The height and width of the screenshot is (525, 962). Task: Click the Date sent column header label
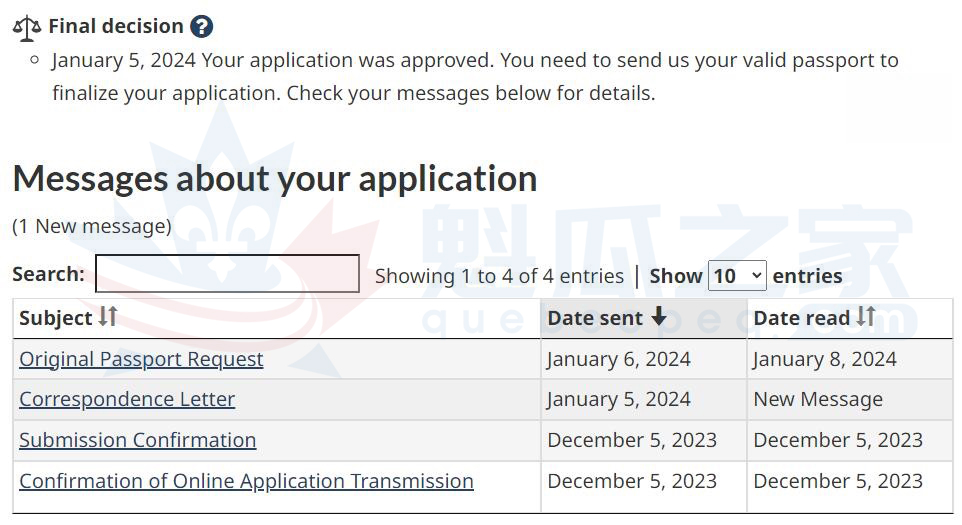(x=596, y=318)
